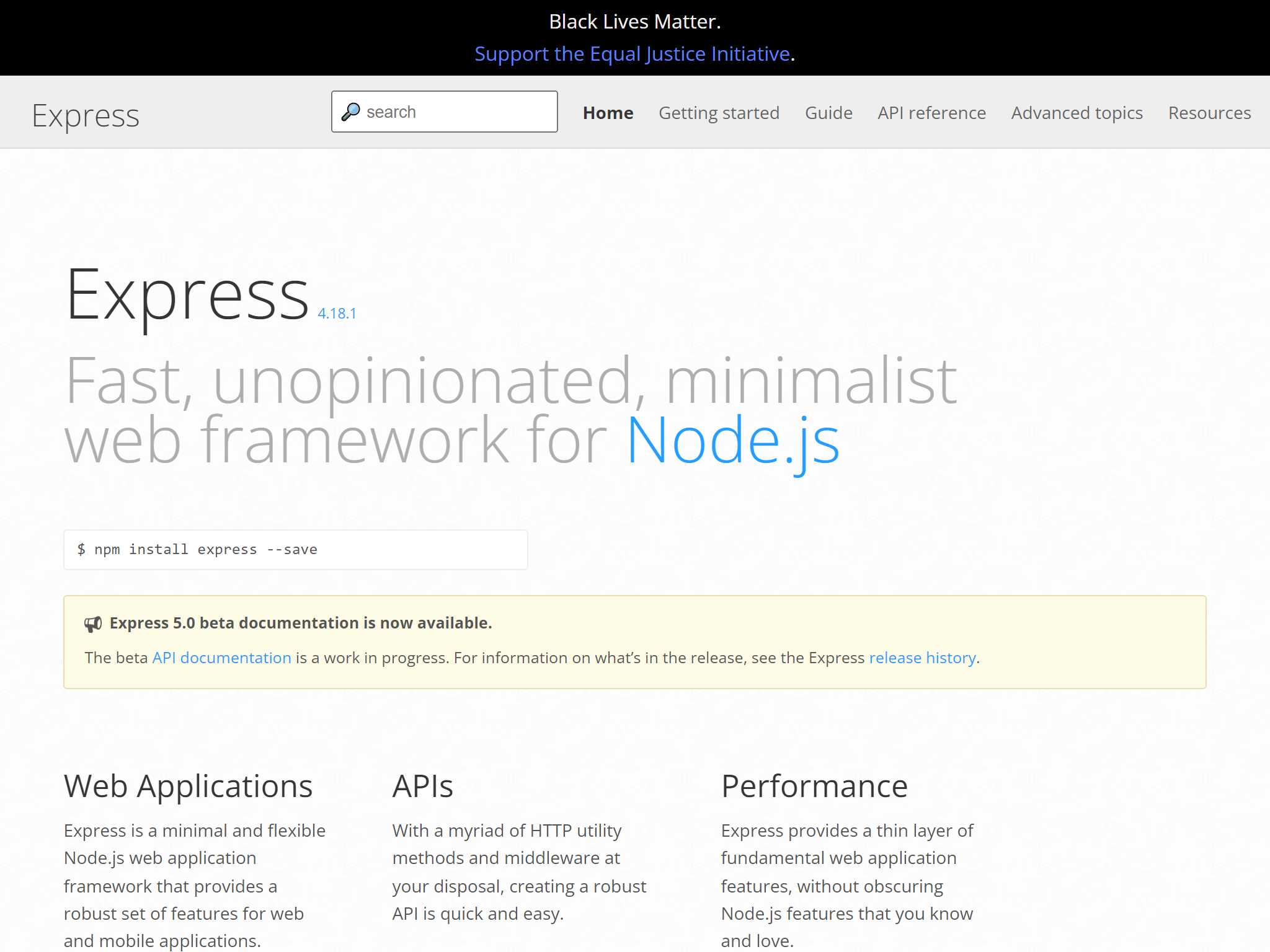Open the release history link
The height and width of the screenshot is (952, 1270).
(922, 658)
